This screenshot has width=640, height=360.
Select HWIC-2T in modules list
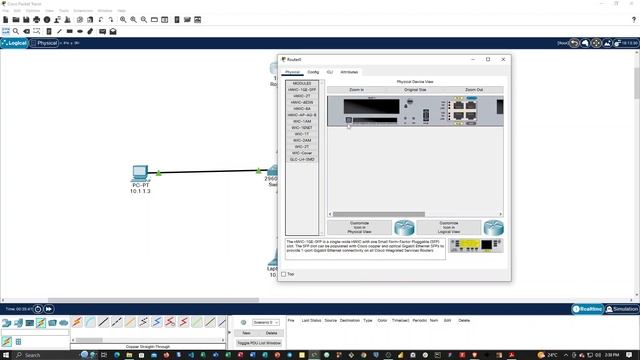pyautogui.click(x=302, y=96)
